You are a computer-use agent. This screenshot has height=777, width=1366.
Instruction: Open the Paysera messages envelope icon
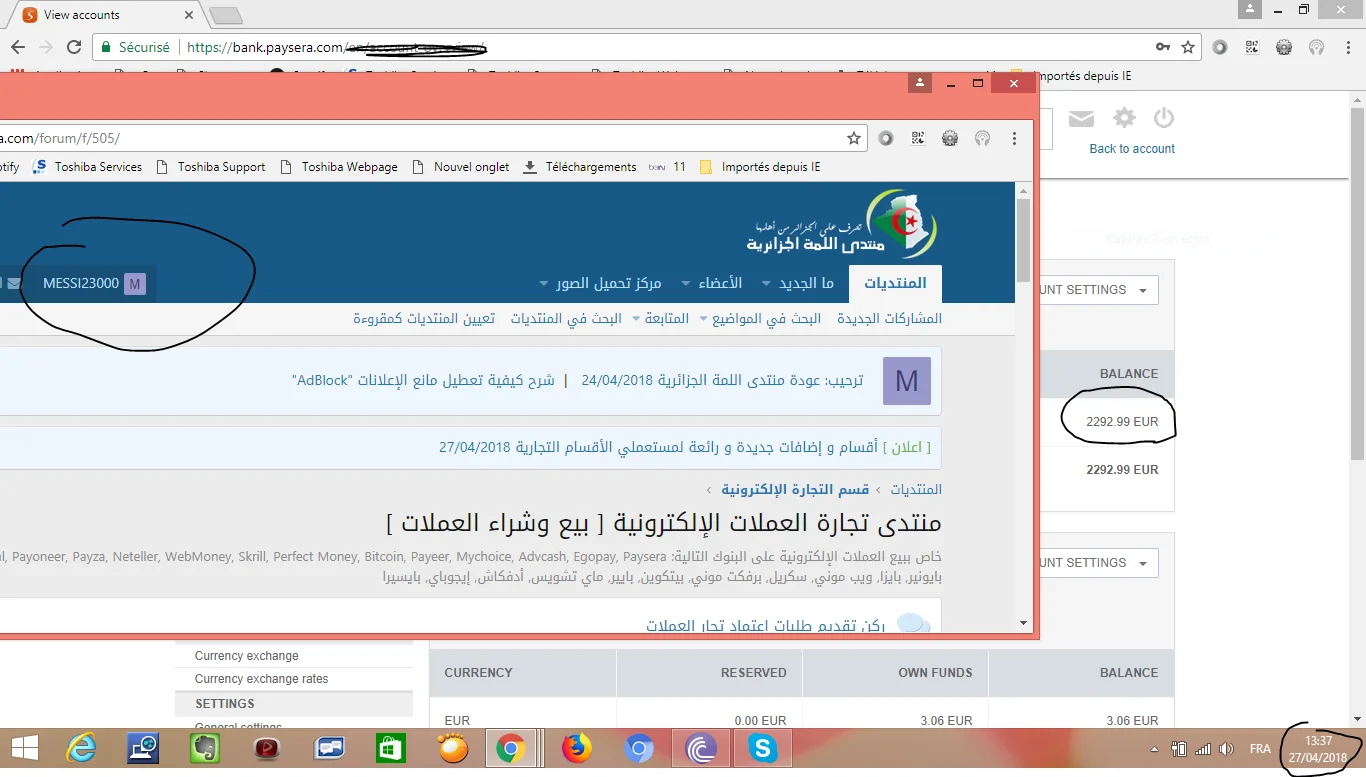[x=1081, y=119]
